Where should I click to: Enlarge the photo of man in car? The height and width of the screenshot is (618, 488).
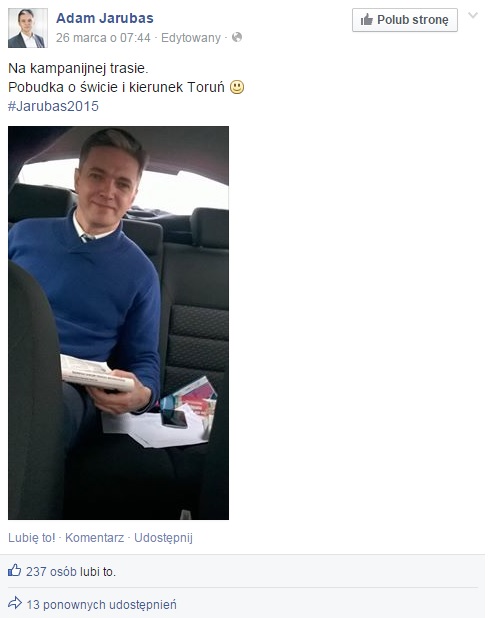click(118, 323)
